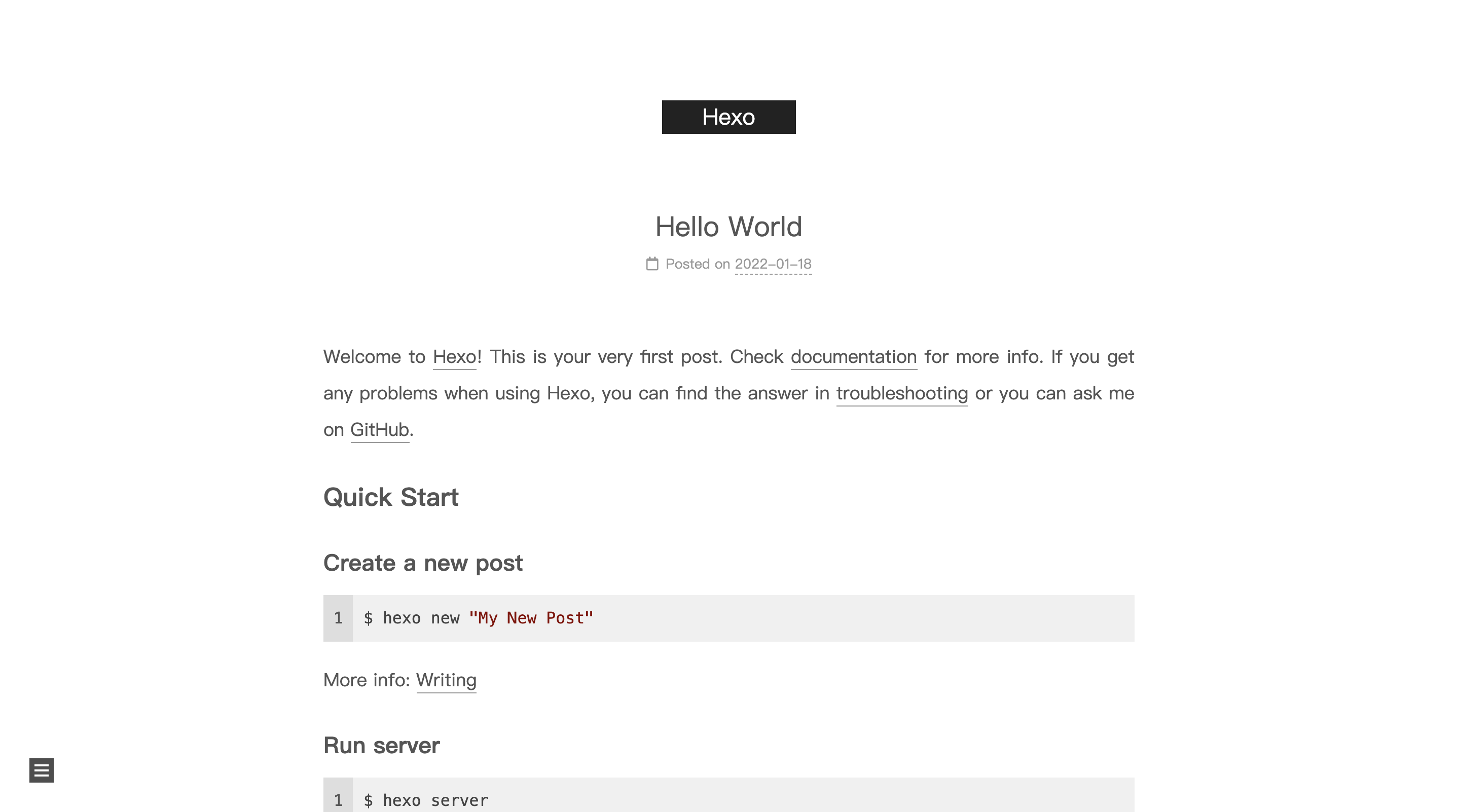The width and height of the screenshot is (1458, 812).
Task: Visit the troubleshooting link
Action: [x=902, y=393]
